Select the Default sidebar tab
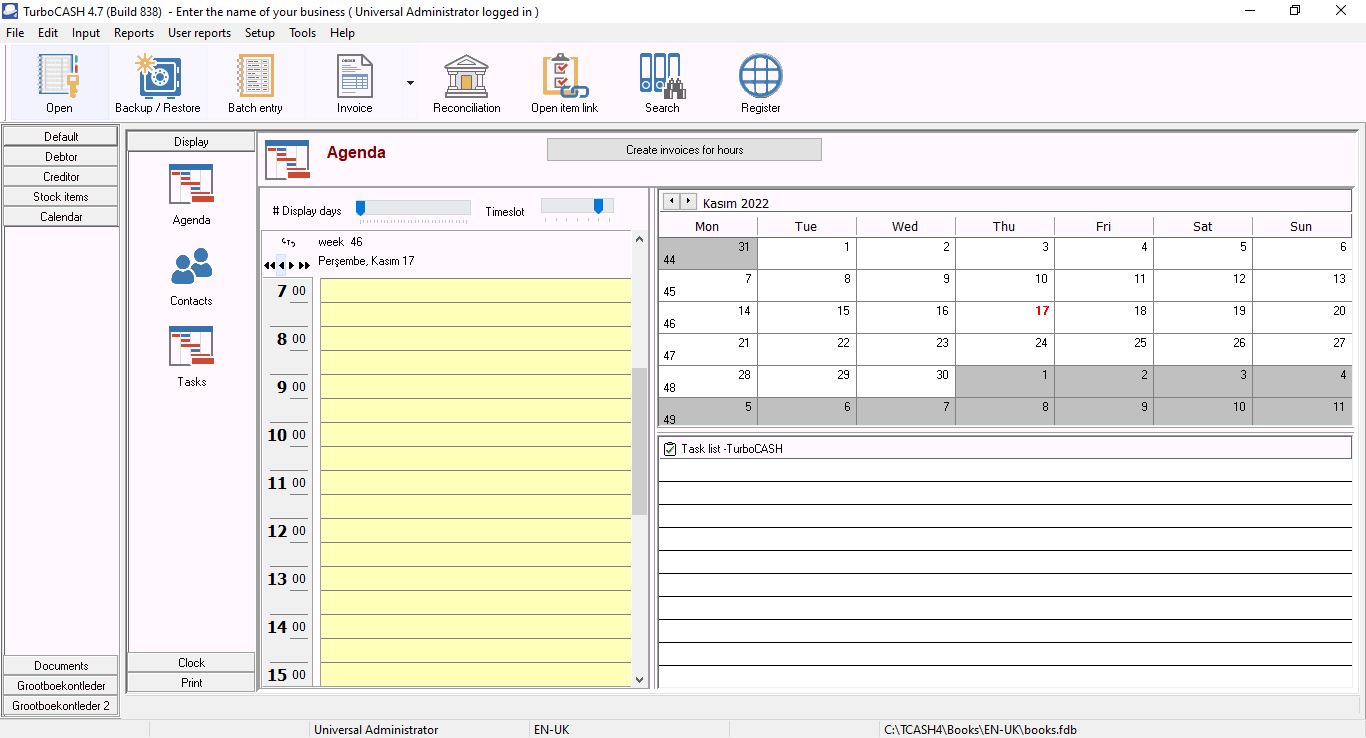This screenshot has height=738, width=1366. pyautogui.click(x=61, y=136)
